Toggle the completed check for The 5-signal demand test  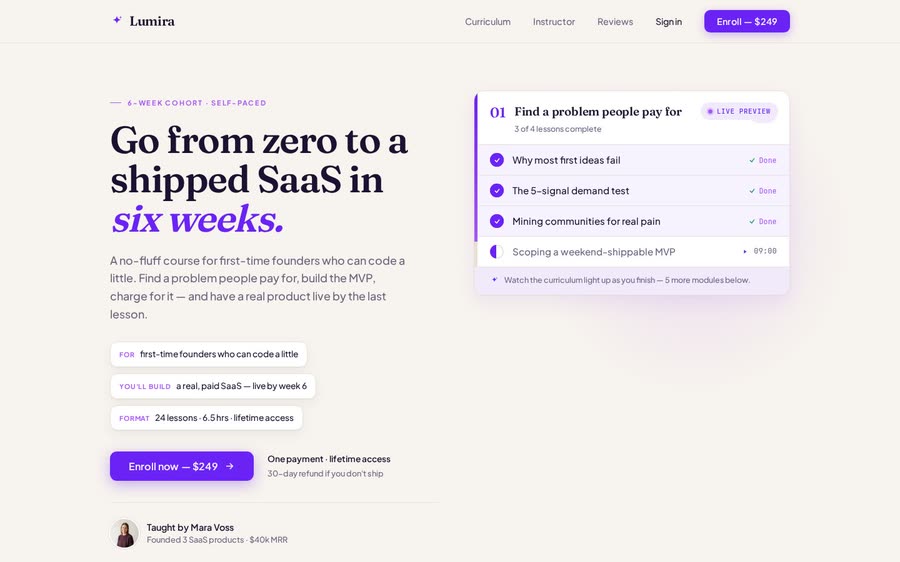point(497,191)
